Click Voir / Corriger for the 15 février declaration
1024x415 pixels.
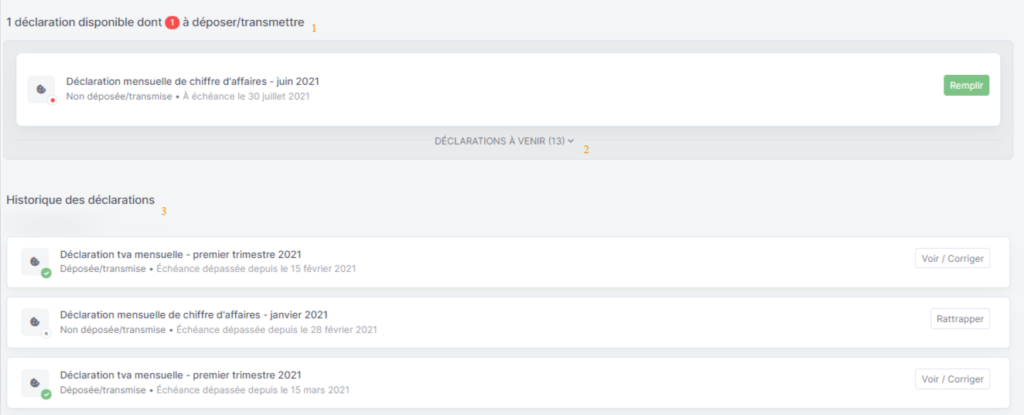(x=952, y=258)
